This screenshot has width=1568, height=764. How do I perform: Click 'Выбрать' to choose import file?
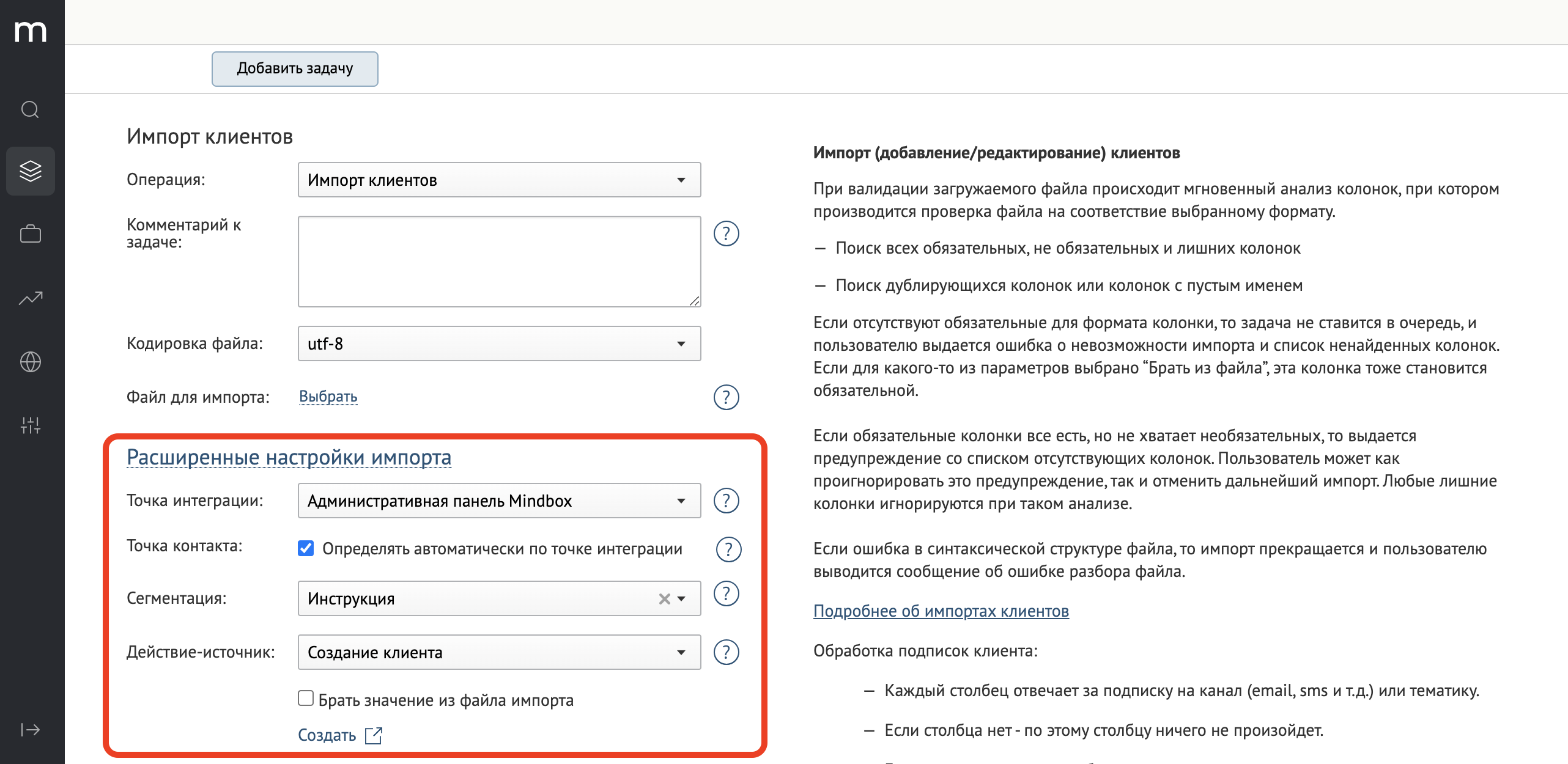coord(328,397)
